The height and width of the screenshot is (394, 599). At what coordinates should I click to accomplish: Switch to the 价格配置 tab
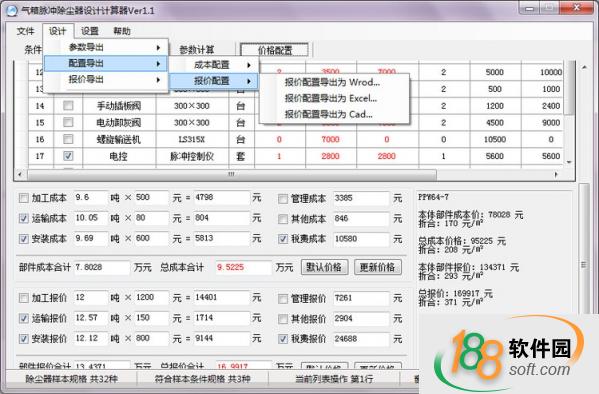click(x=275, y=50)
